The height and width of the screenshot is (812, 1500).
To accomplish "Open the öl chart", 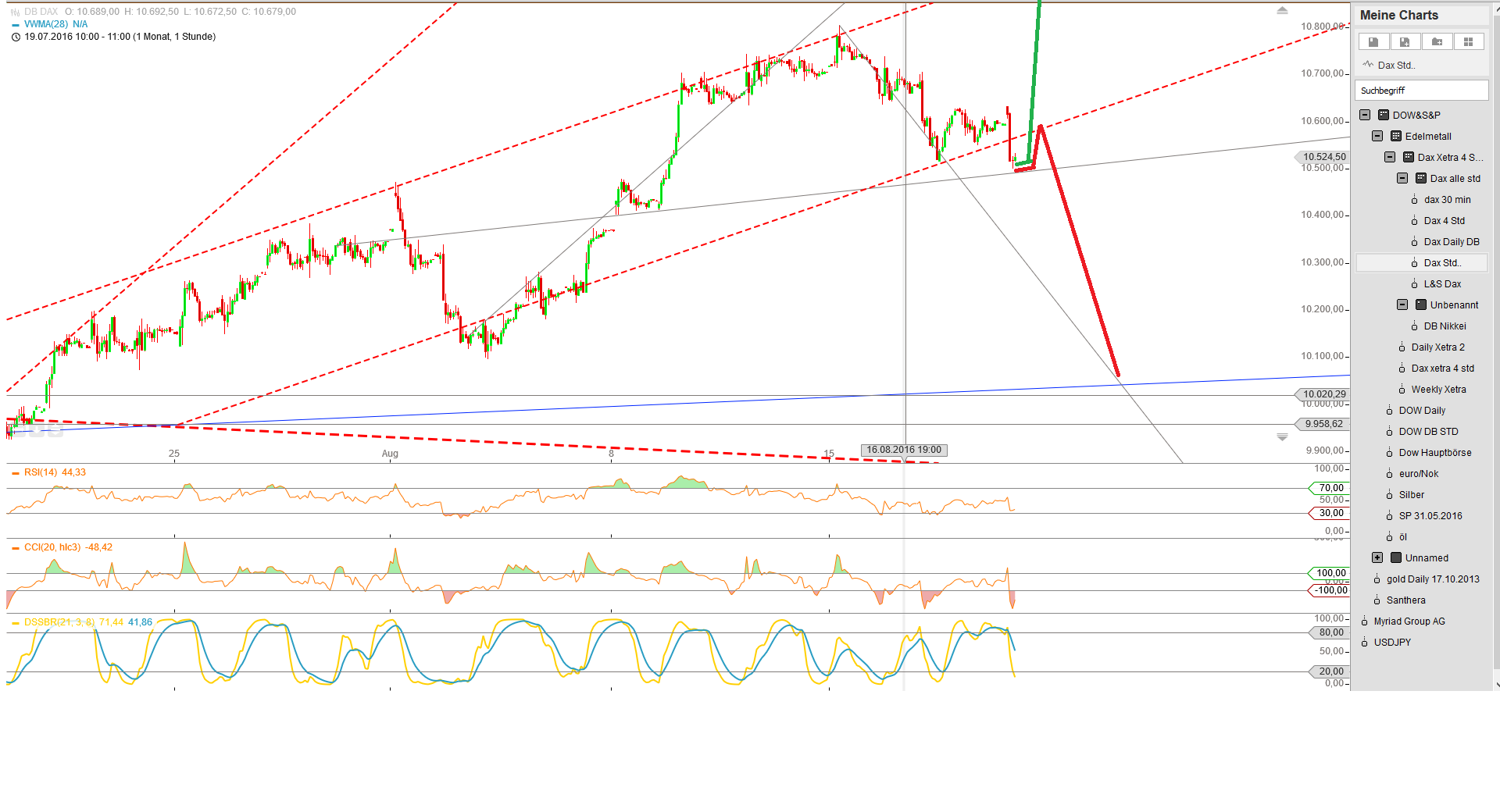I will (1403, 537).
